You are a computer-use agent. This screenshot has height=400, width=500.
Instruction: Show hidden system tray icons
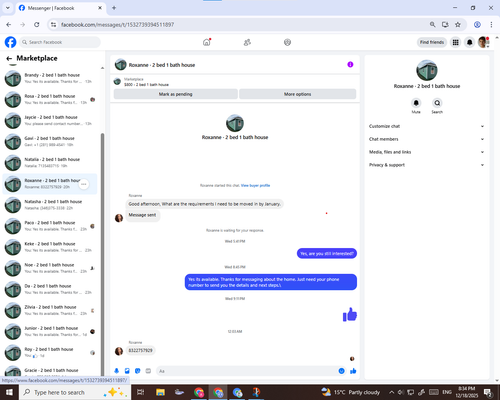click(392, 392)
